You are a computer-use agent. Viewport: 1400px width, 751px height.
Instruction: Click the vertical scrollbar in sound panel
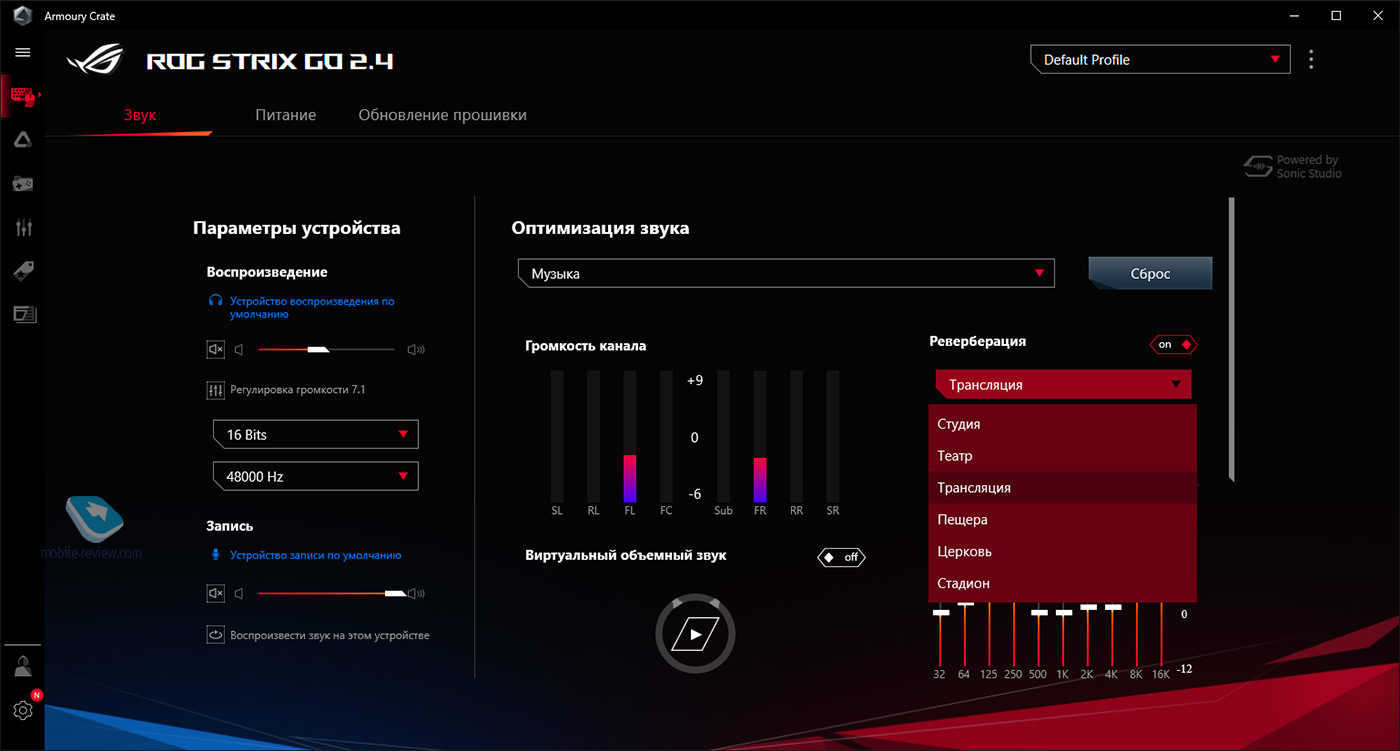1232,340
